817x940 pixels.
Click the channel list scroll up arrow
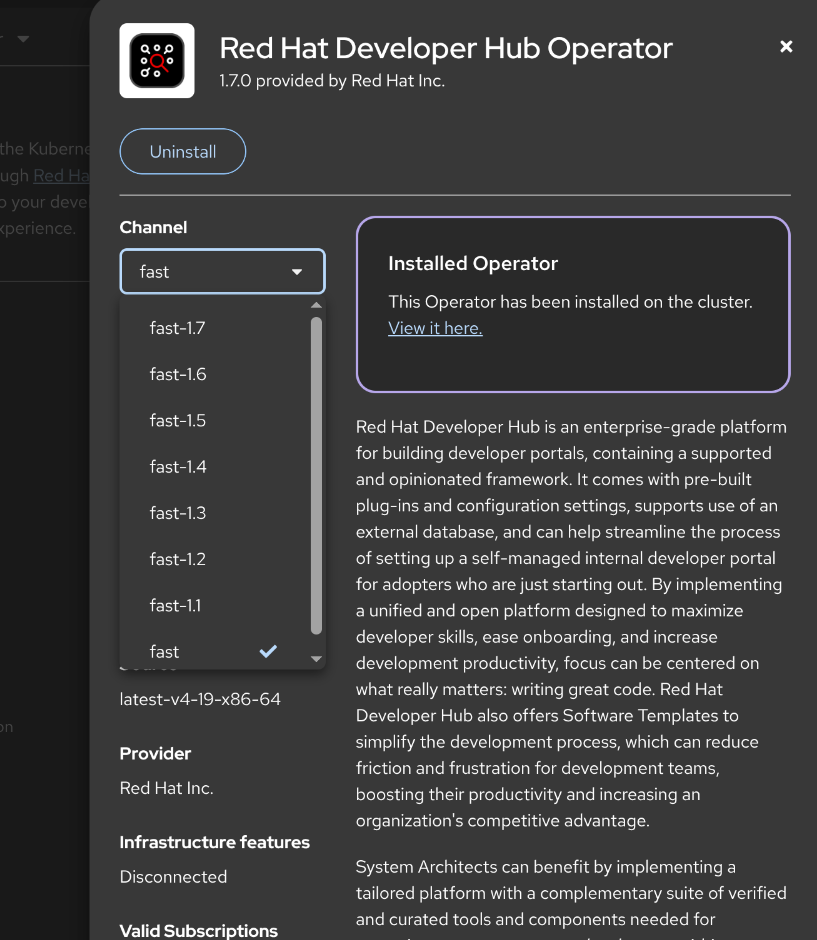pyautogui.click(x=317, y=306)
